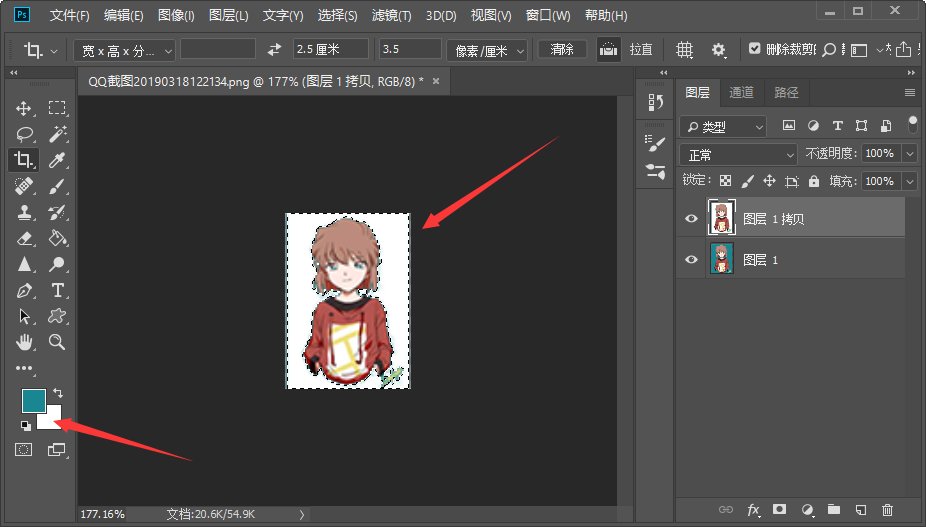Select the Horizontal Type tool
The width and height of the screenshot is (926, 527).
click(x=57, y=290)
